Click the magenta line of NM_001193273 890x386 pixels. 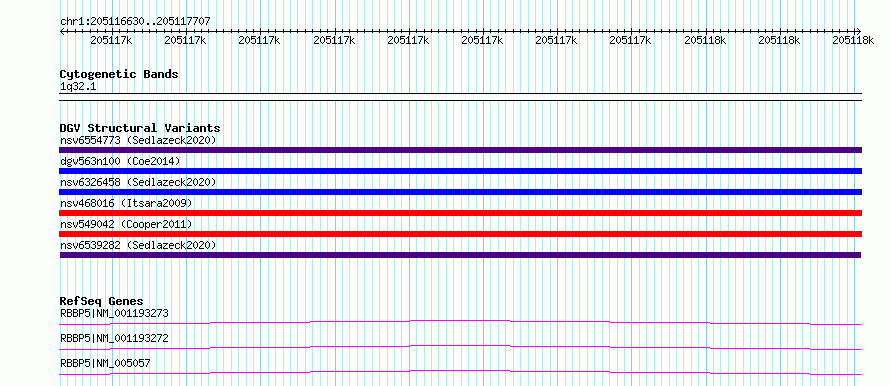click(460, 322)
